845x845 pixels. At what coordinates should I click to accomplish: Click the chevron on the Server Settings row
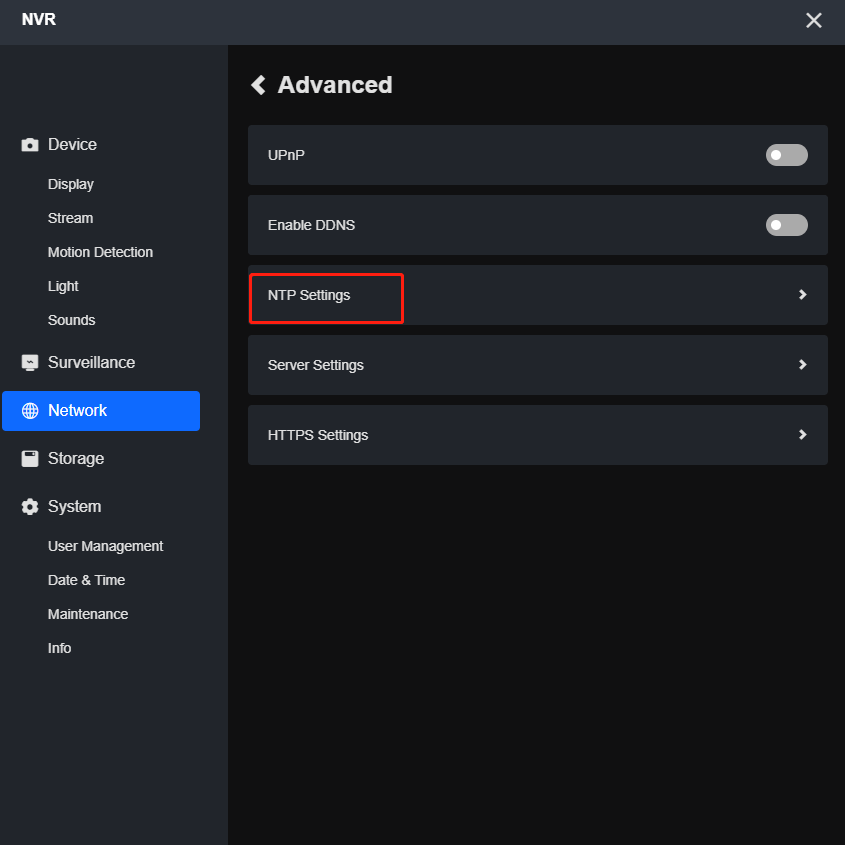(802, 365)
